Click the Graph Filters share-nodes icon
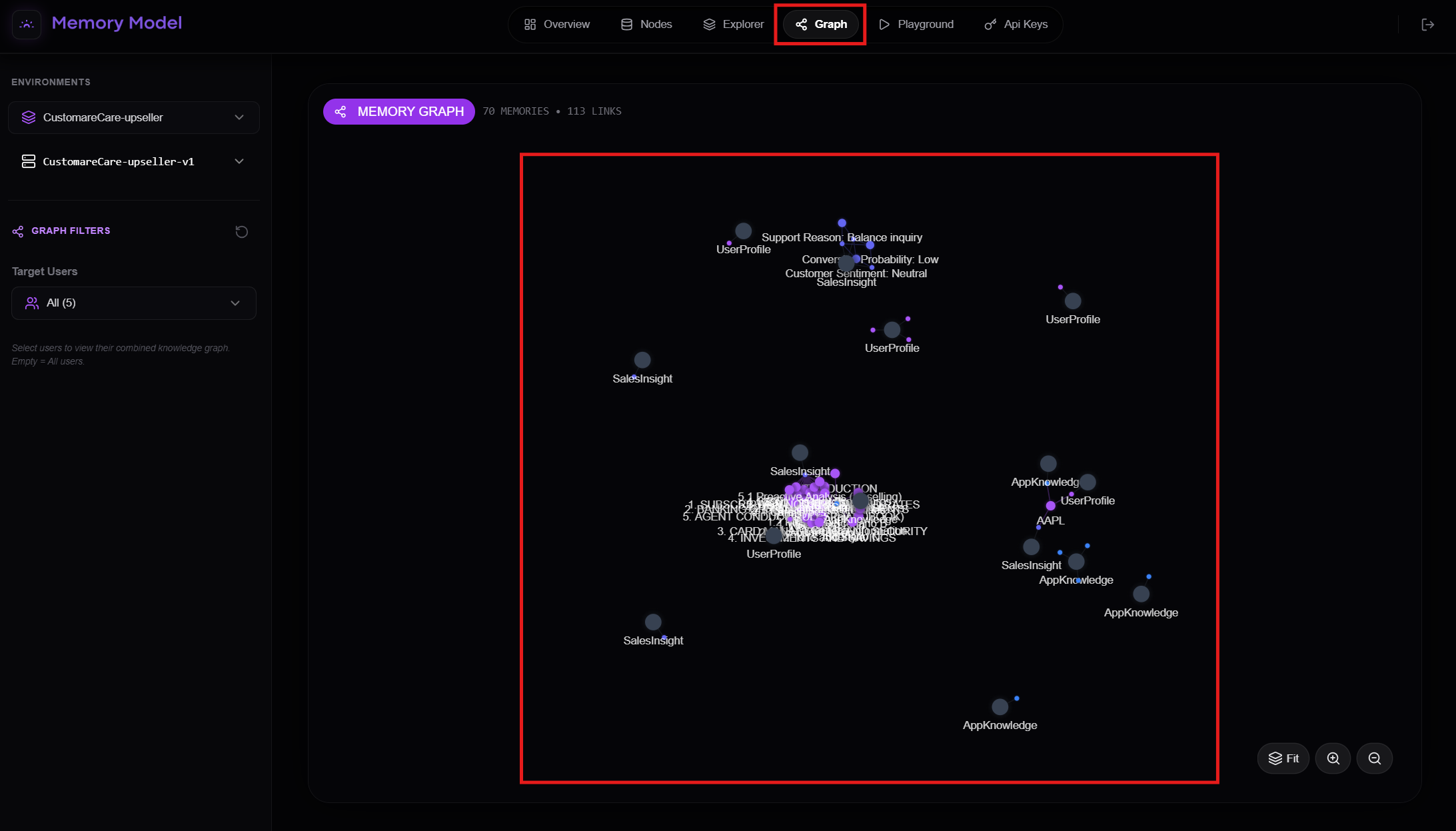Image resolution: width=1456 pixels, height=831 pixels. pyautogui.click(x=18, y=231)
